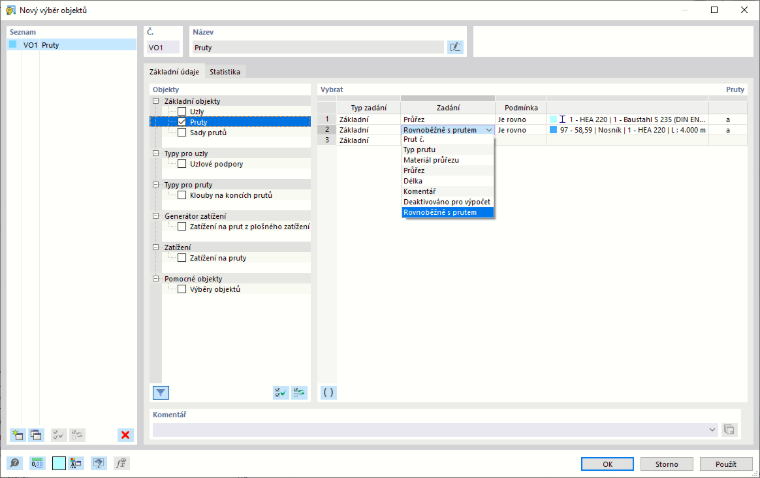Screen dimensions: 760x478
Task: Click the copy object selection icon
Action: [36, 435]
